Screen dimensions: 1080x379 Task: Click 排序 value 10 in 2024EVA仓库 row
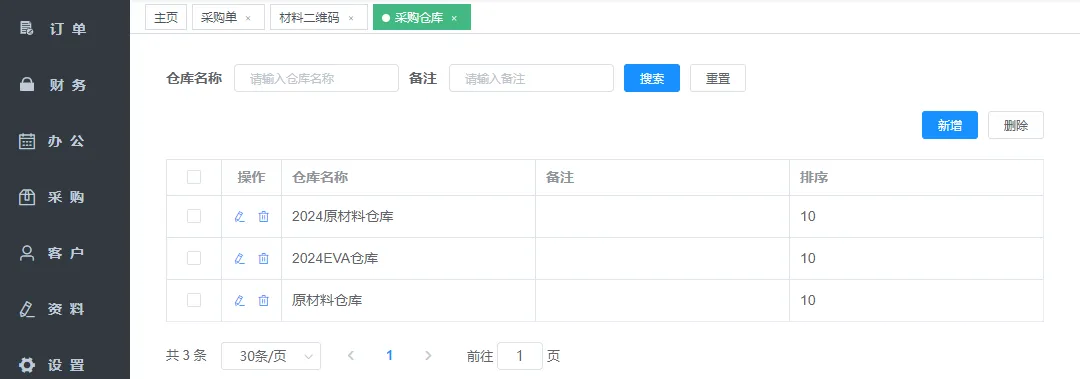(808, 258)
